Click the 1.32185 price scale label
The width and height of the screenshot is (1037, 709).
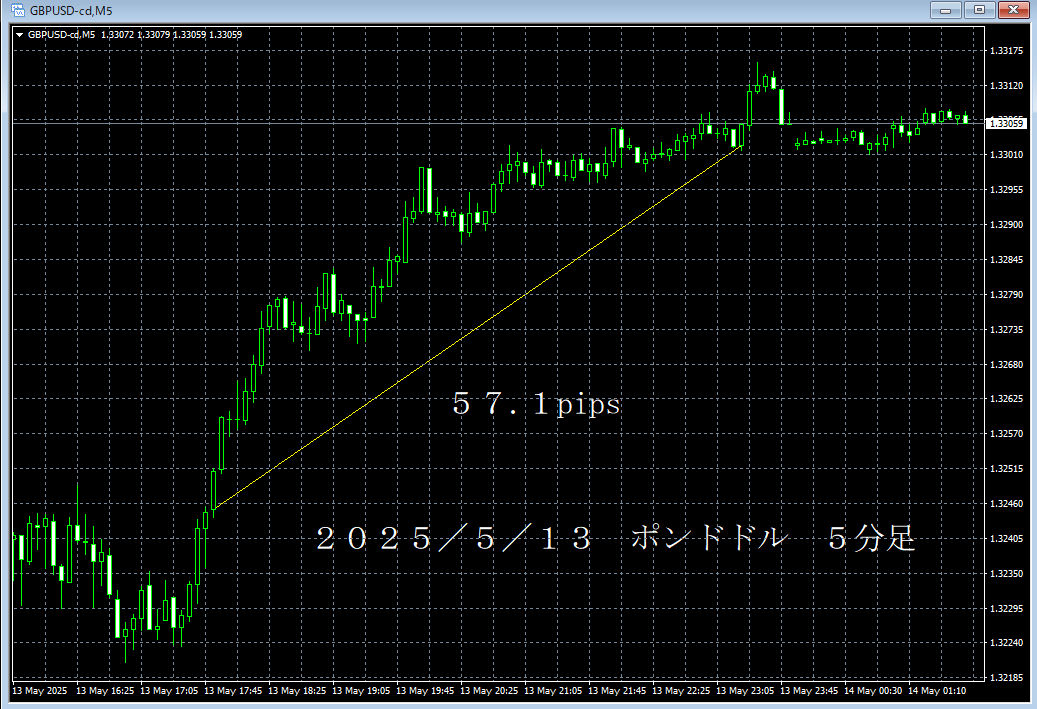1005,678
